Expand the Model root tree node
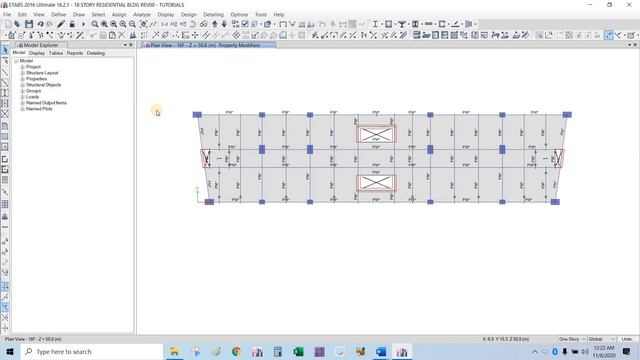 [x=16, y=61]
